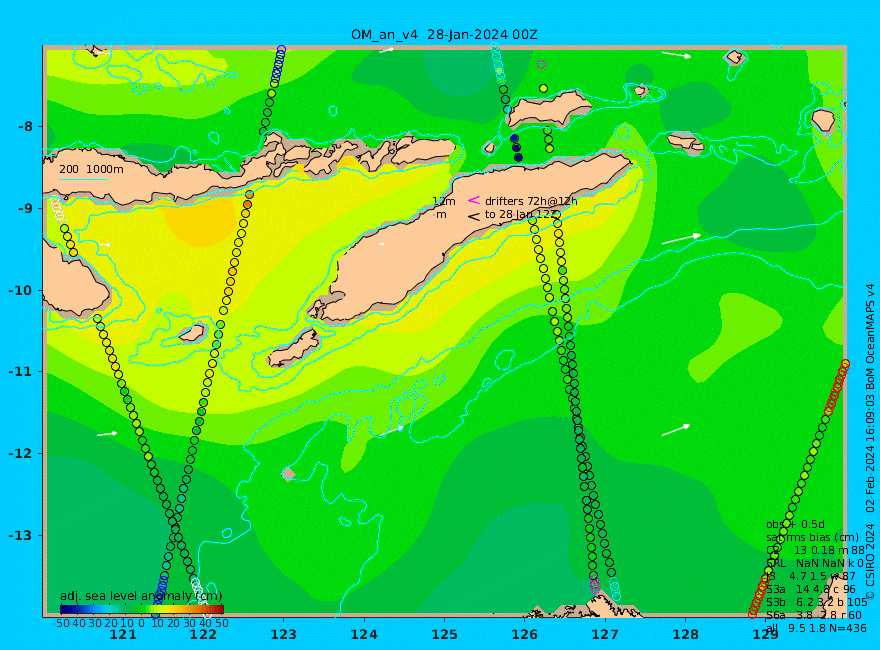
Task: Click longitude axis label 127
Action: pyautogui.click(x=605, y=635)
